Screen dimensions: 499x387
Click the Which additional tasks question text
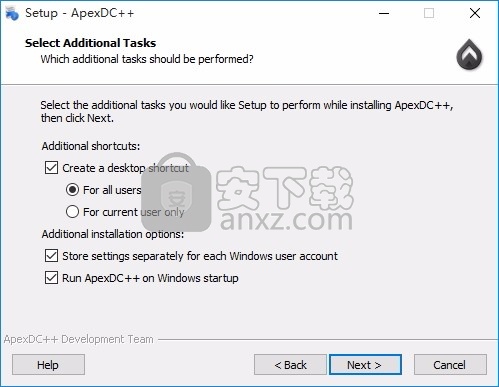[x=147, y=59]
